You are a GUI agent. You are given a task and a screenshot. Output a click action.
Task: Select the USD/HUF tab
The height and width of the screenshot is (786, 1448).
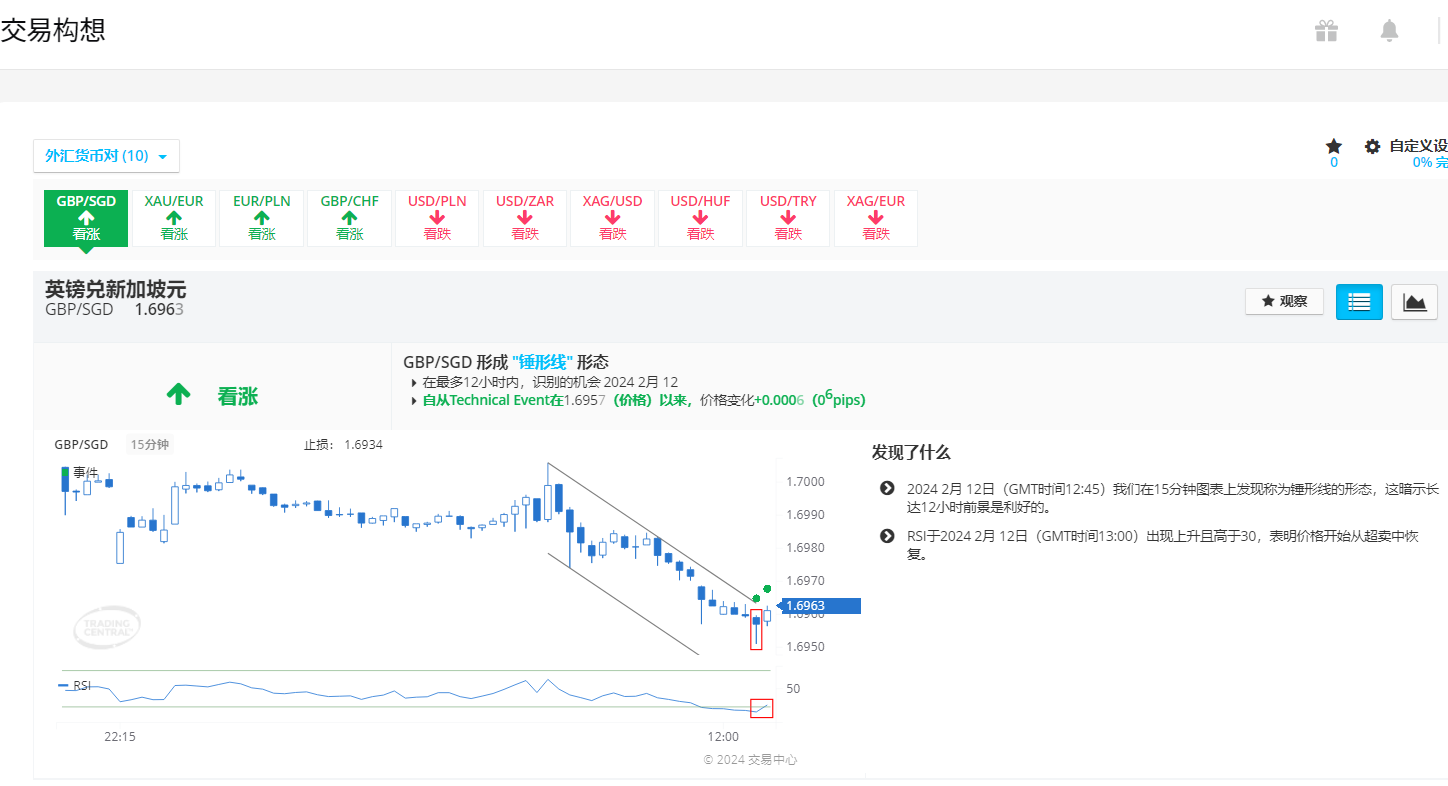click(x=701, y=218)
